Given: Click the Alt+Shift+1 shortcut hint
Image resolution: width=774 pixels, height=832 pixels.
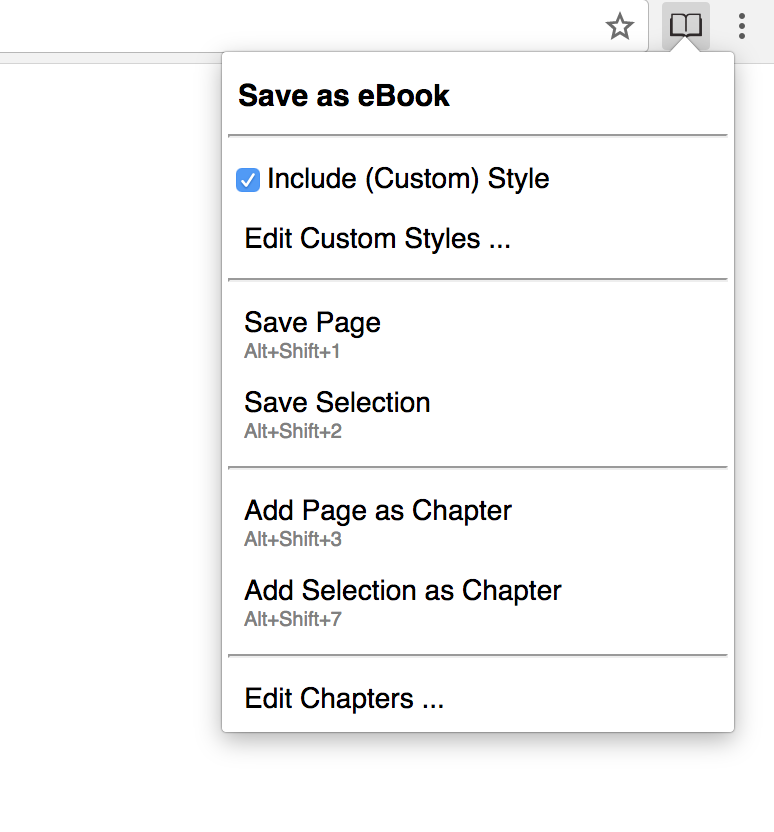Looking at the screenshot, I should point(292,352).
